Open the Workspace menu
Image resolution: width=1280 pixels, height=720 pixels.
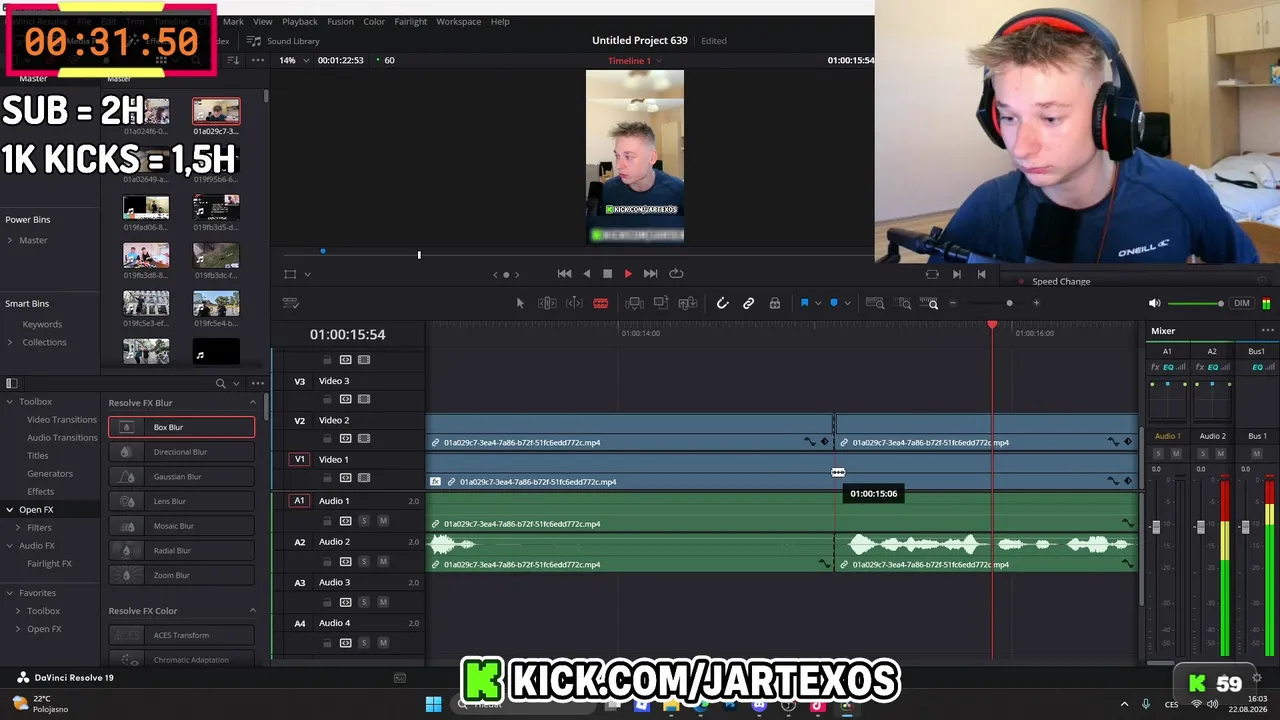pos(458,21)
